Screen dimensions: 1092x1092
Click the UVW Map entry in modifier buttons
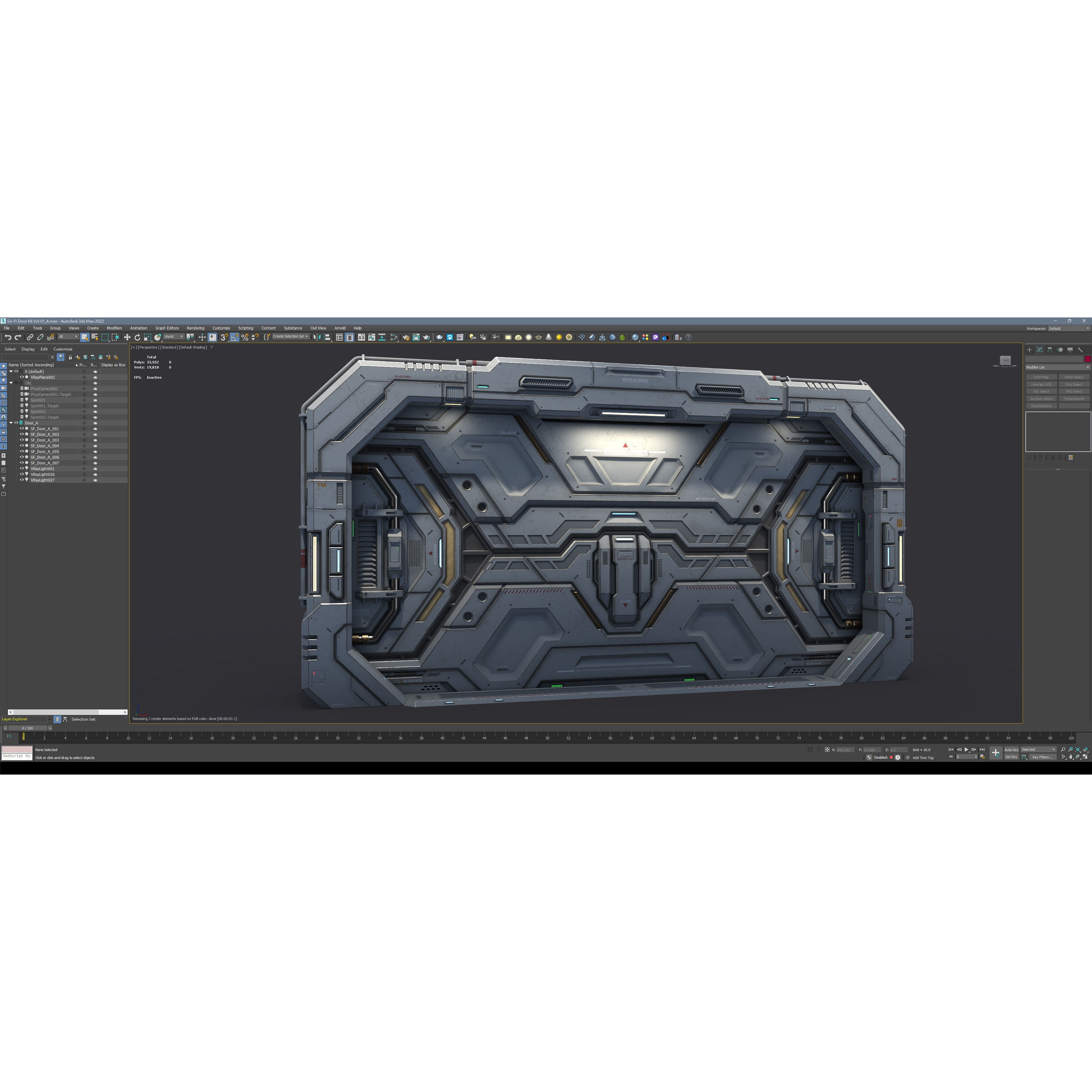click(x=1042, y=377)
